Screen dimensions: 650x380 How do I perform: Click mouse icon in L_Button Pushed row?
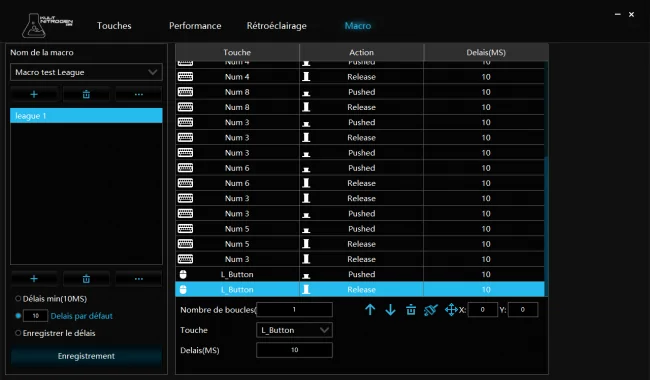(x=183, y=274)
